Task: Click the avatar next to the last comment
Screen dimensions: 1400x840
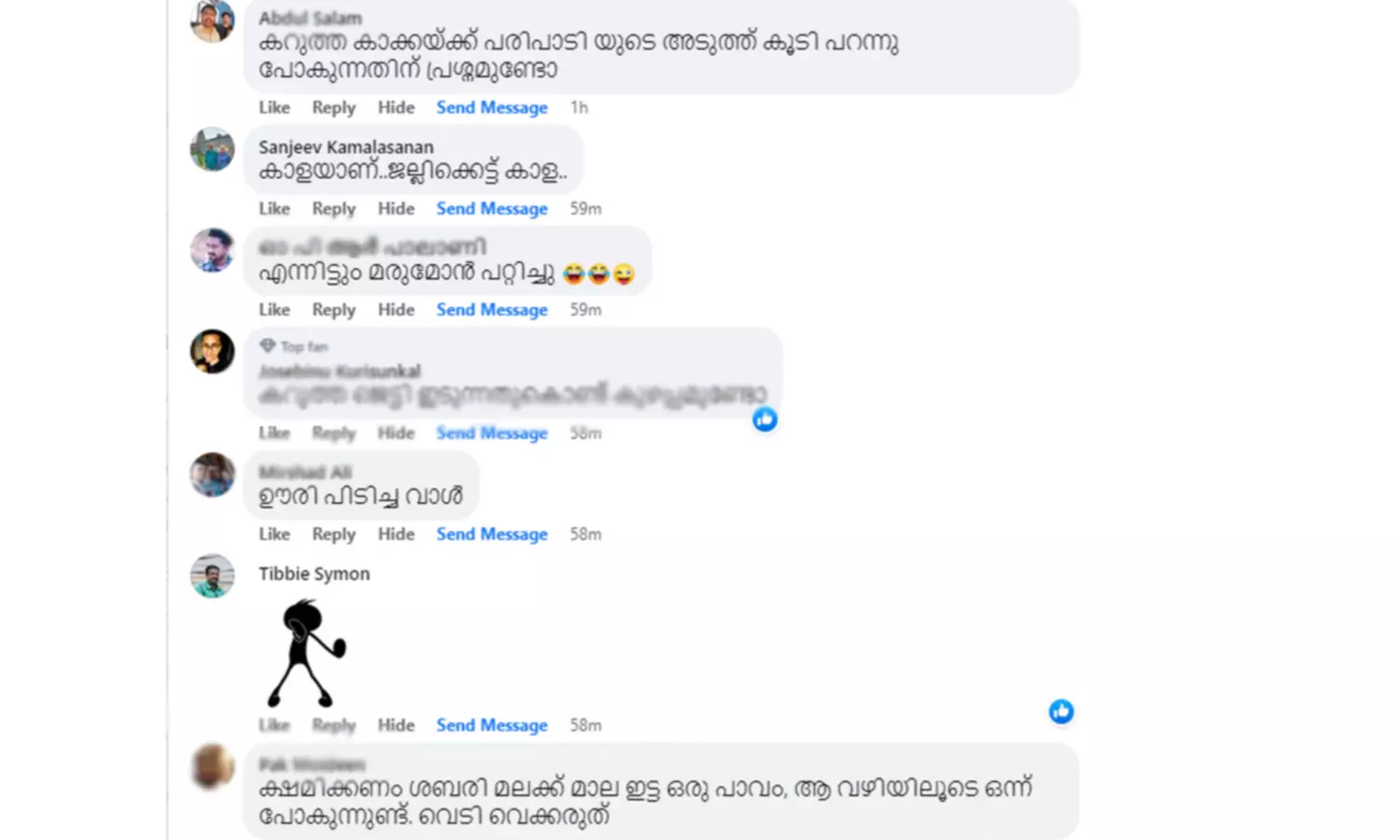Action: tap(213, 767)
